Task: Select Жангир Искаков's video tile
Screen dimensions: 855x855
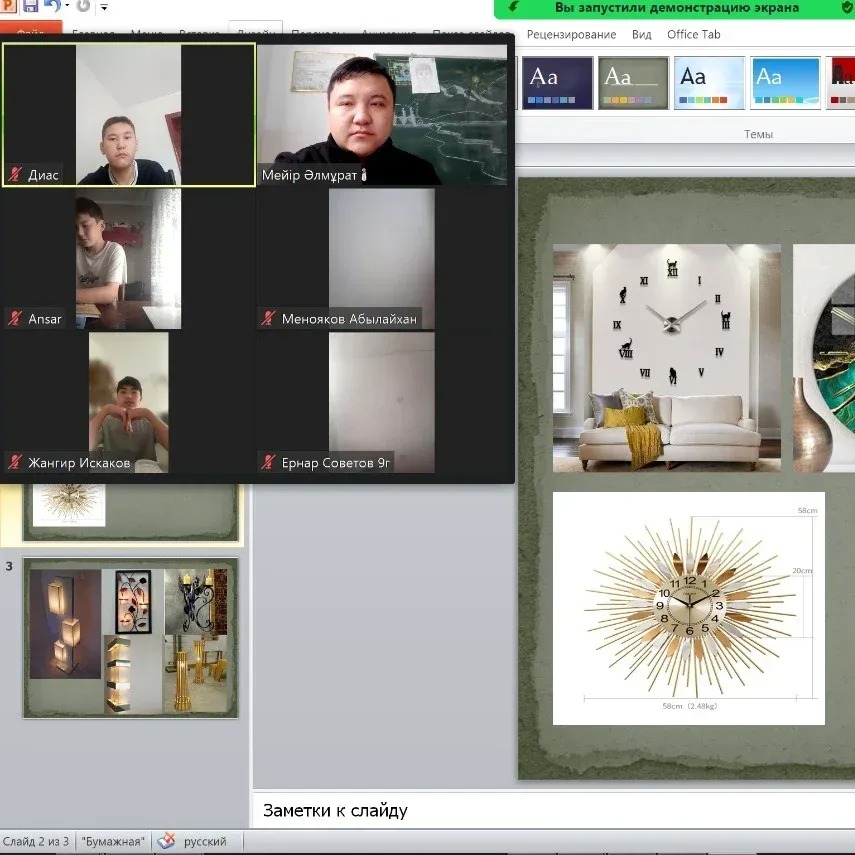Action: click(129, 403)
